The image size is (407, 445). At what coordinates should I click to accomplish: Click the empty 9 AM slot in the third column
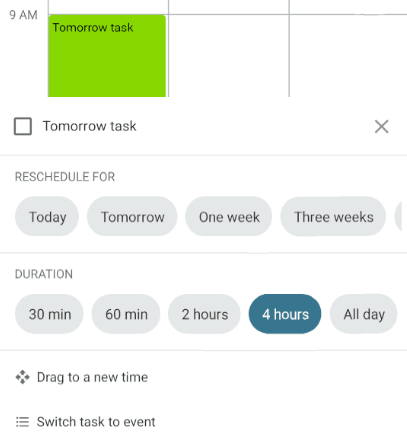(348, 56)
